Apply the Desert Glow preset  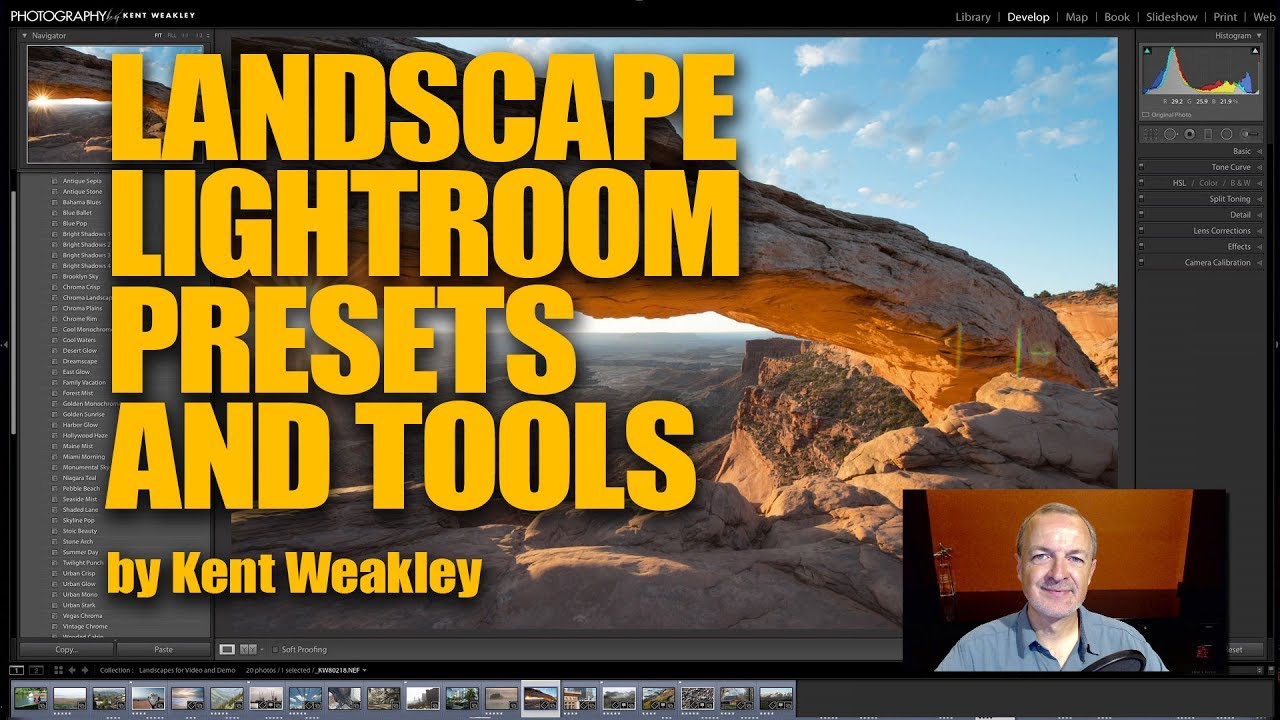click(80, 351)
